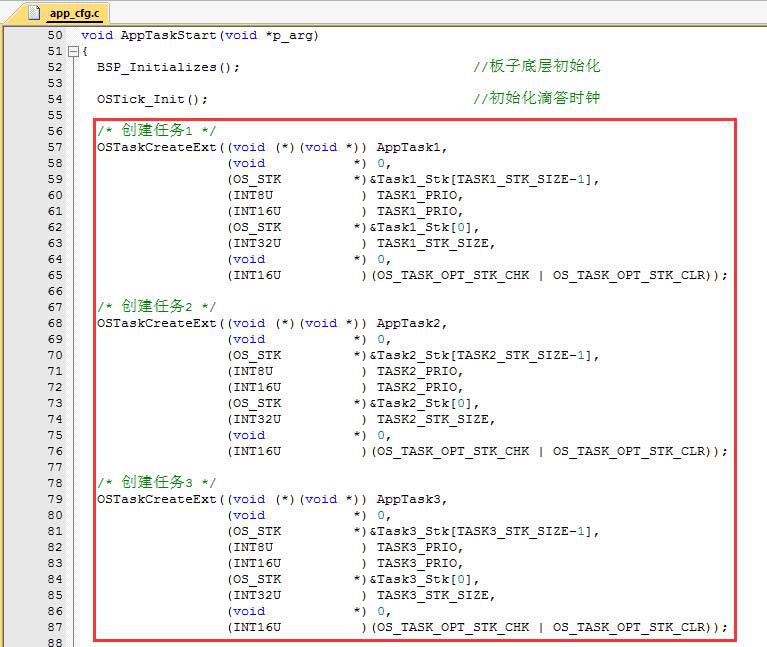Click line number 50 in the gutter
This screenshot has width=767, height=647.
point(55,35)
